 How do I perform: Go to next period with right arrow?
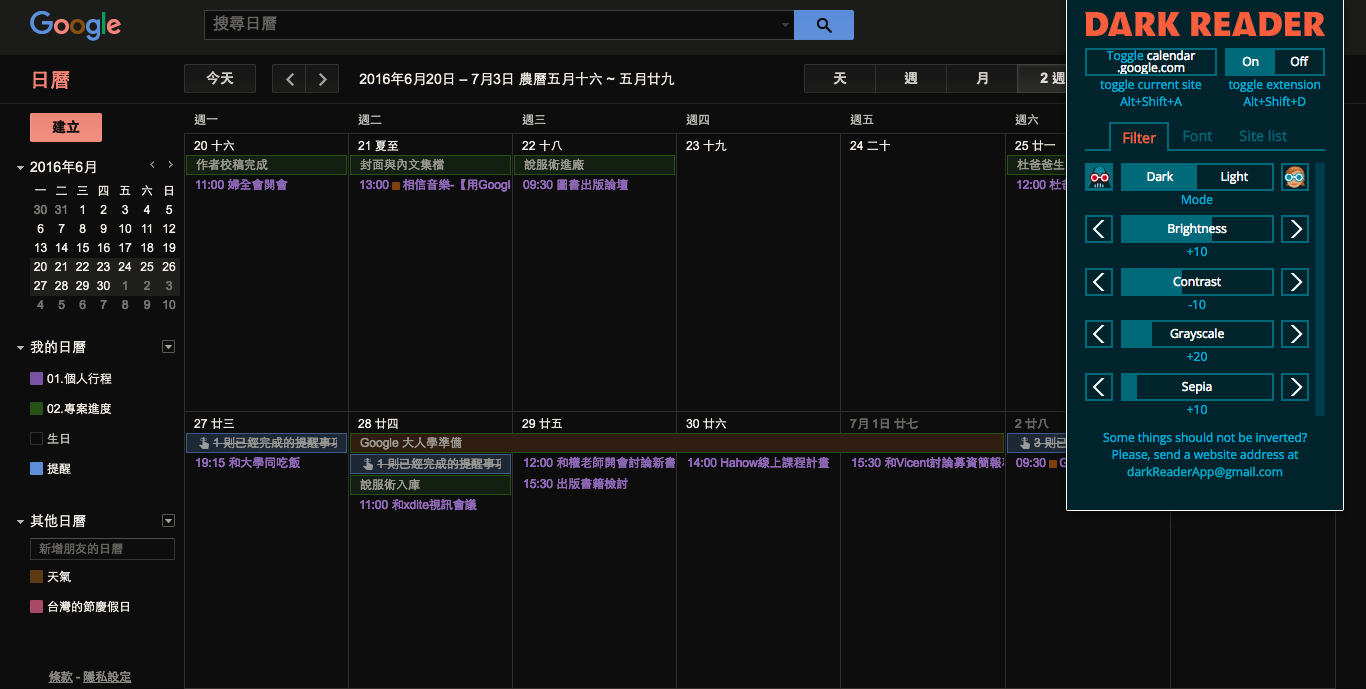click(322, 79)
